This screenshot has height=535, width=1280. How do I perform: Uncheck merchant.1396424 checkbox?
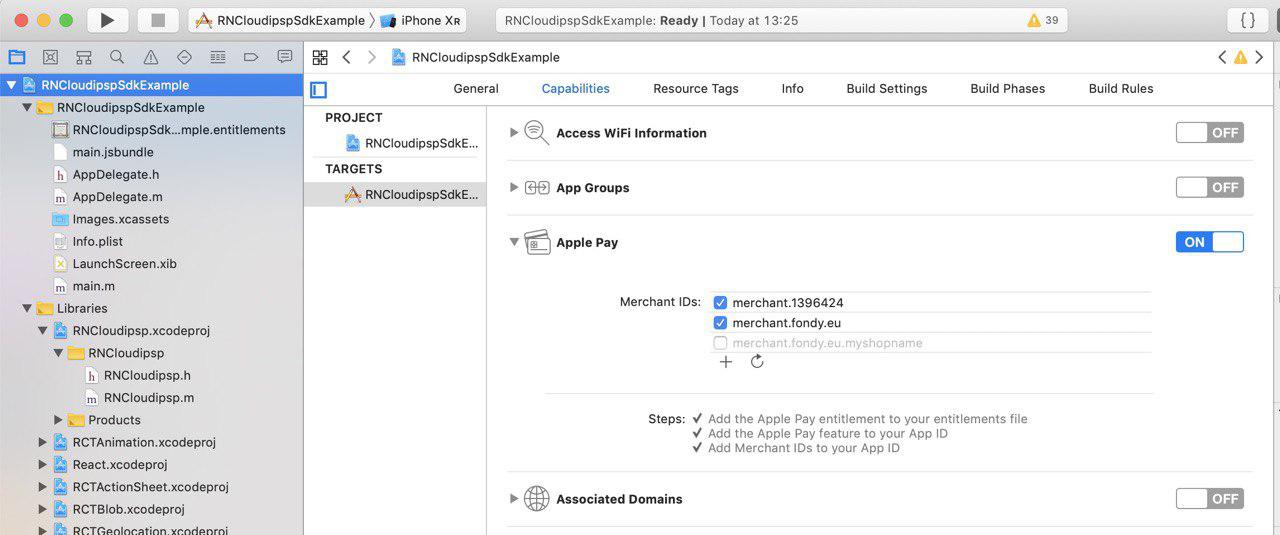click(720, 302)
